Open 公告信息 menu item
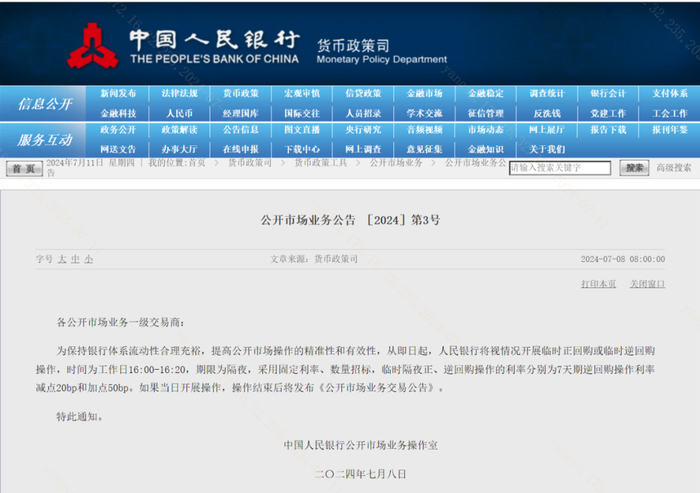 241,130
